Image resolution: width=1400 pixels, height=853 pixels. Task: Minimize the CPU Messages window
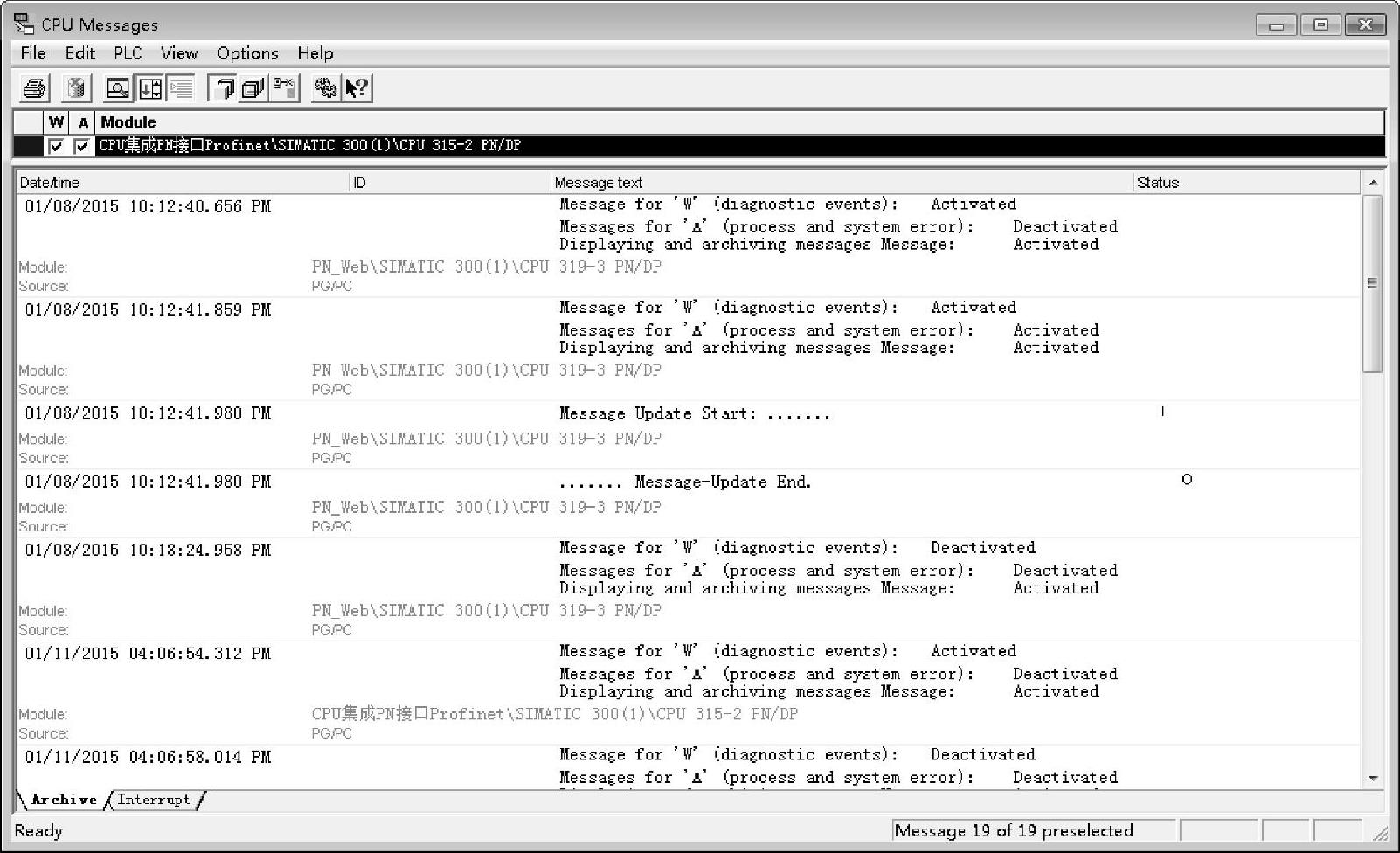pos(1276,25)
